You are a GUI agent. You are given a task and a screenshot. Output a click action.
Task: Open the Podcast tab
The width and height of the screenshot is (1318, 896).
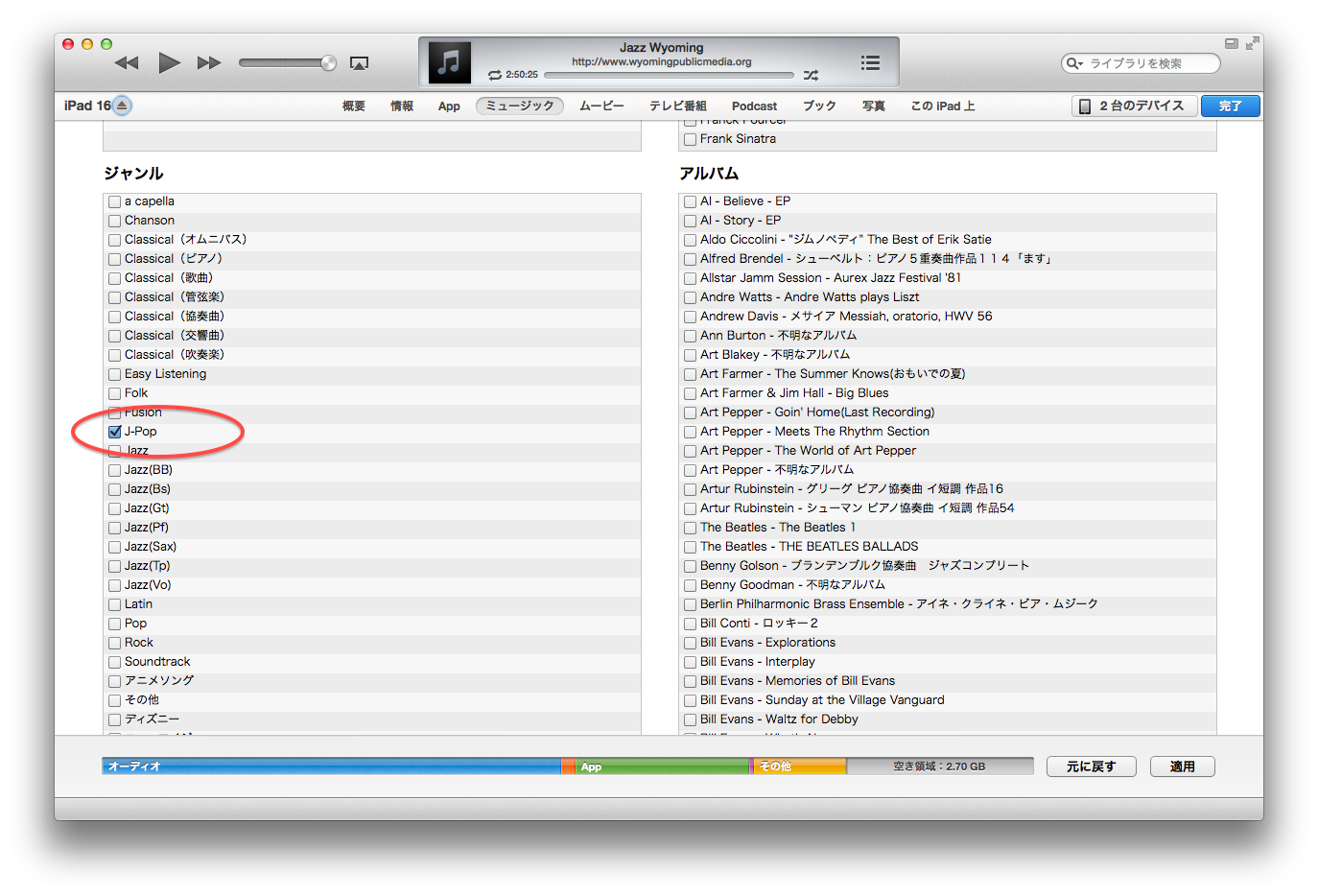point(754,106)
